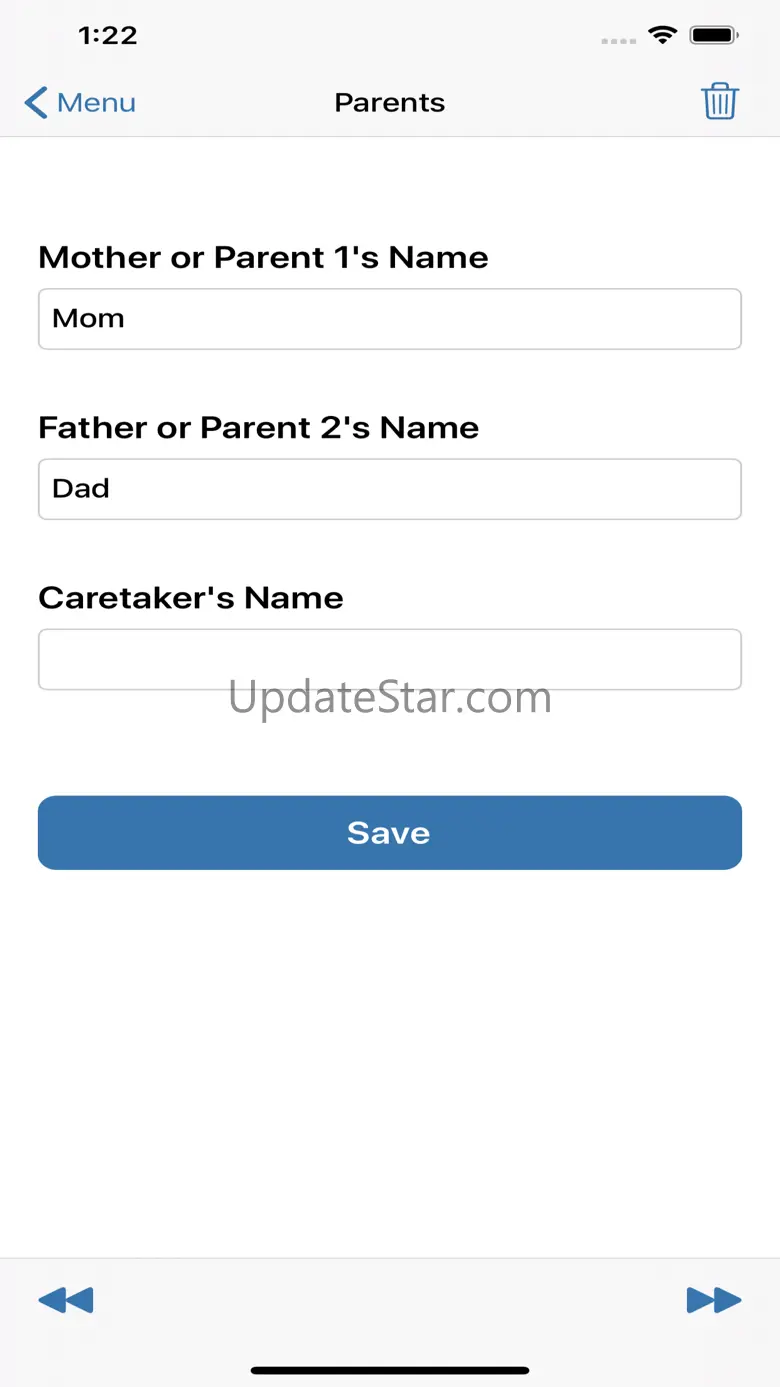This screenshot has width=780, height=1387.
Task: Tap the blank area below the Save button
Action: tap(390, 1050)
